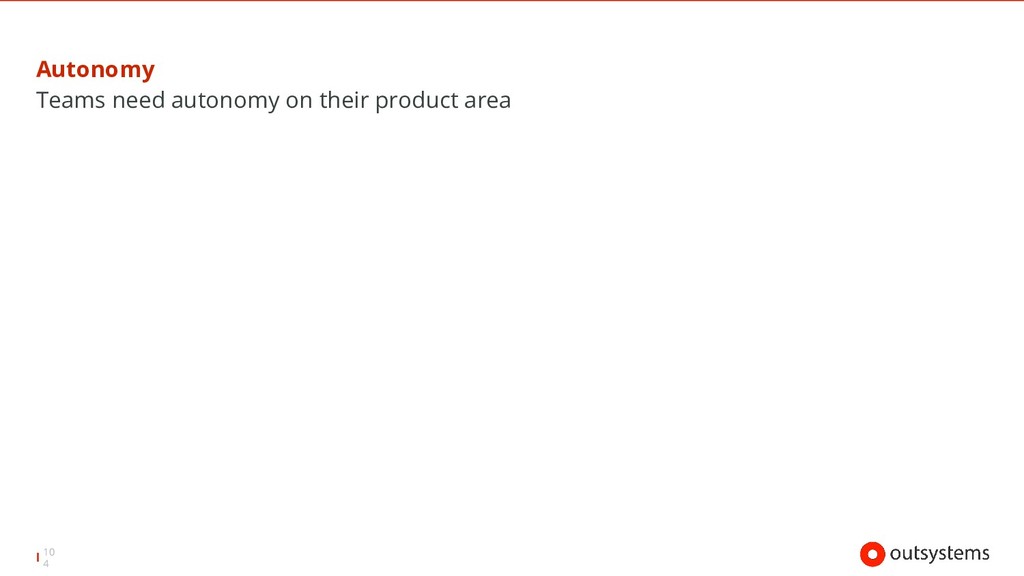The height and width of the screenshot is (576, 1024).
Task: Click the word area ending the subtitle
Action: tap(488, 101)
